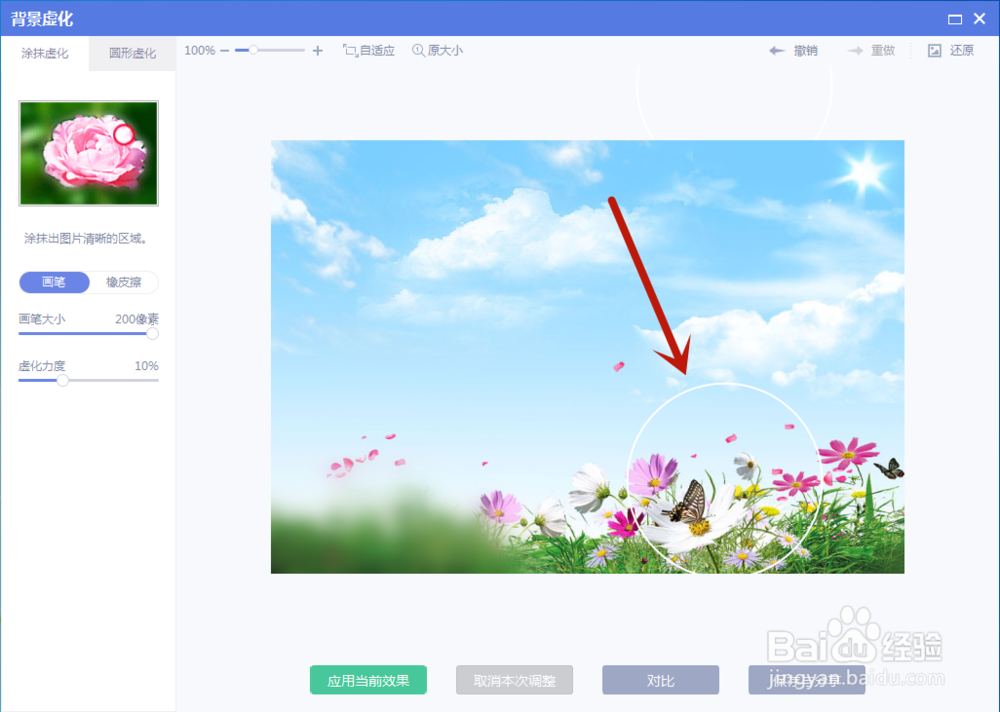This screenshot has height=712, width=1000.
Task: Click the 100% zoom percentage text
Action: click(x=200, y=50)
